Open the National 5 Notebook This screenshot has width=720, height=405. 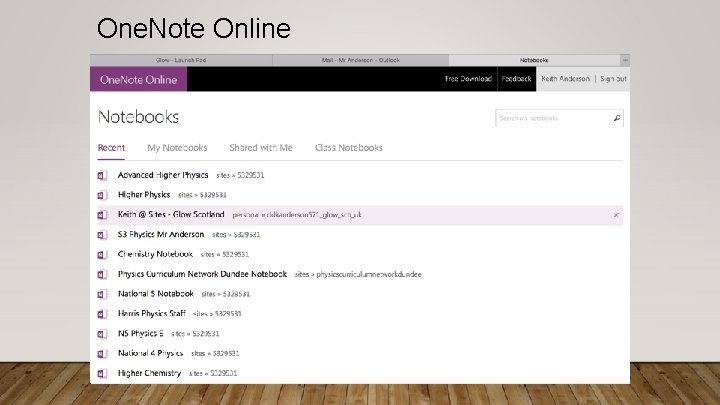(156, 294)
